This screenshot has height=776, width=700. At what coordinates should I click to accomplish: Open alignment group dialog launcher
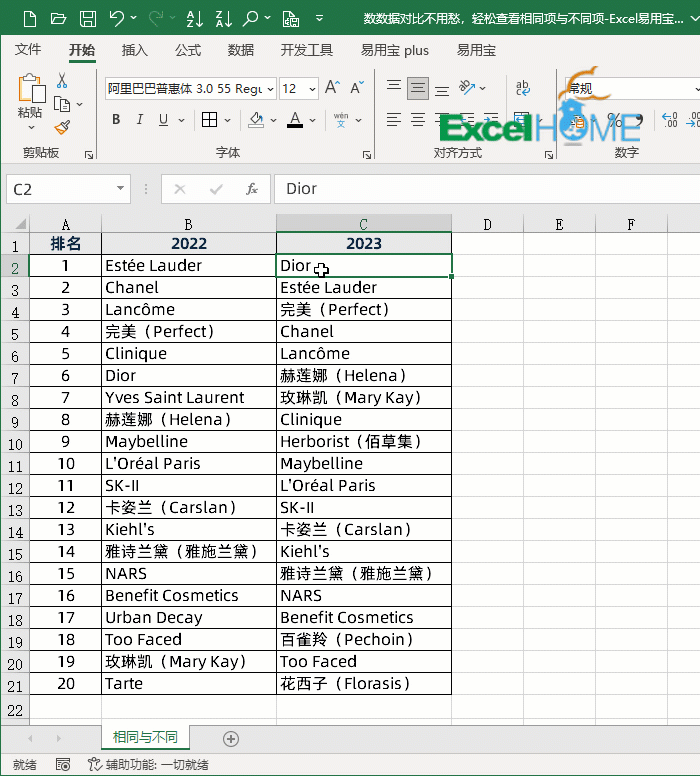pyautogui.click(x=549, y=155)
